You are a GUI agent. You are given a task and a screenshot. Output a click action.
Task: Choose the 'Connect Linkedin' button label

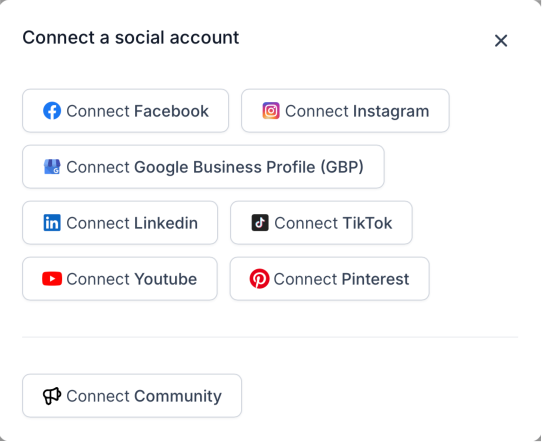pyautogui.click(x=132, y=223)
